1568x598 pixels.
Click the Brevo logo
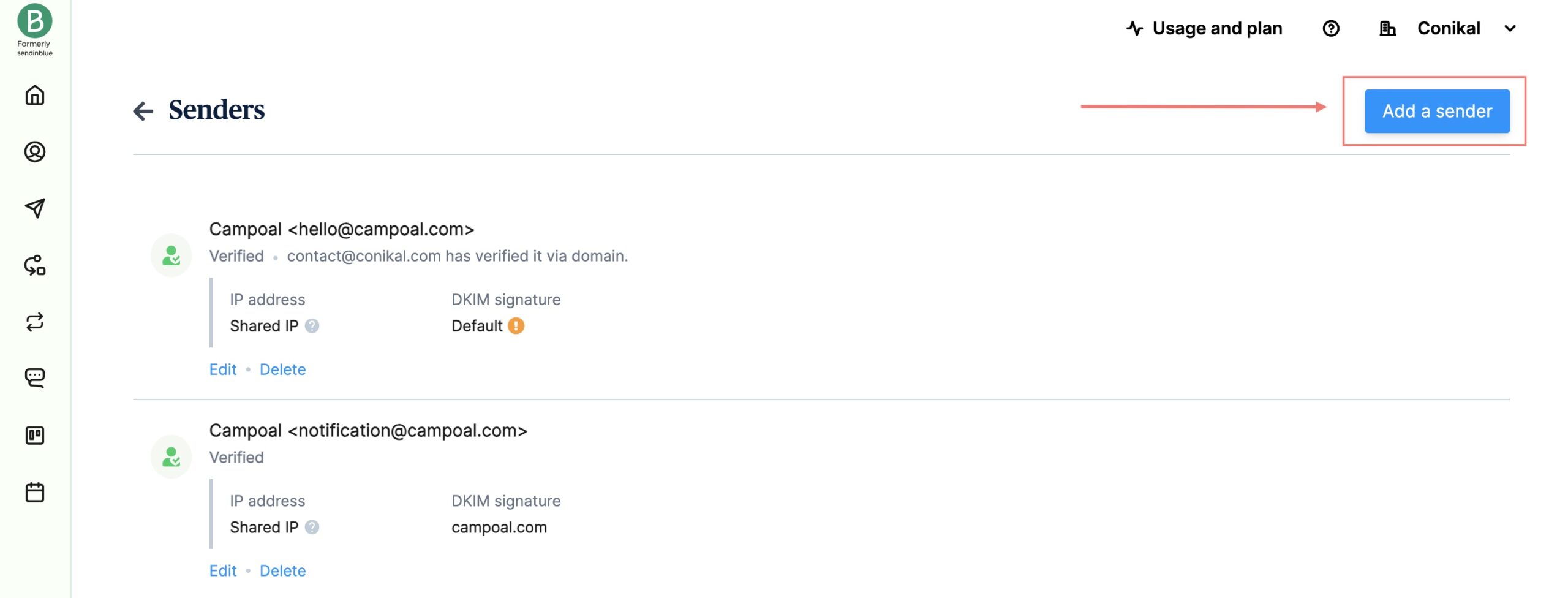pyautogui.click(x=35, y=21)
